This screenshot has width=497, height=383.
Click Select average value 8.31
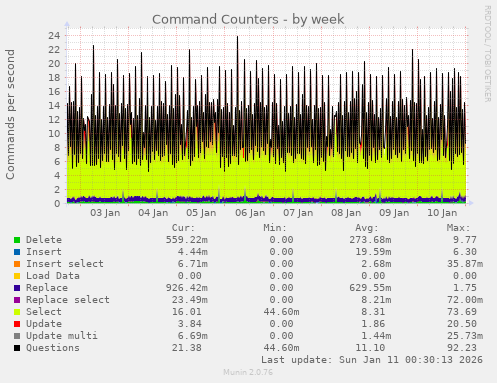click(x=373, y=312)
